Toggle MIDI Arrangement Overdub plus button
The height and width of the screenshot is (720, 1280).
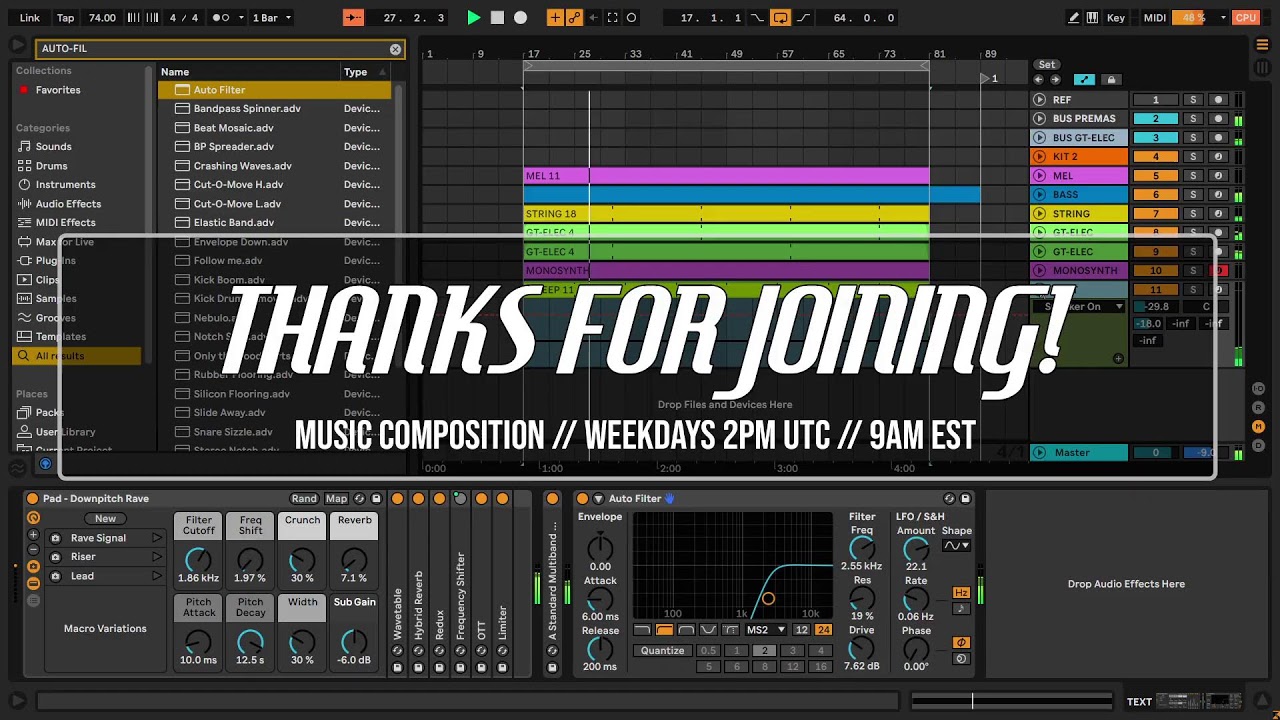555,18
